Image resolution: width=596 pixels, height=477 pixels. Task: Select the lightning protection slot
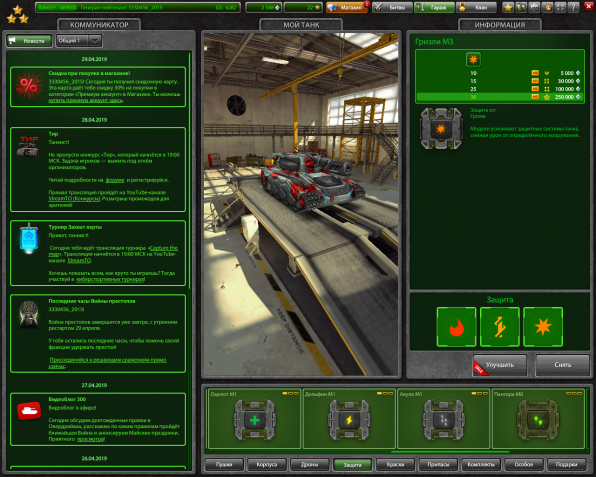click(x=499, y=327)
